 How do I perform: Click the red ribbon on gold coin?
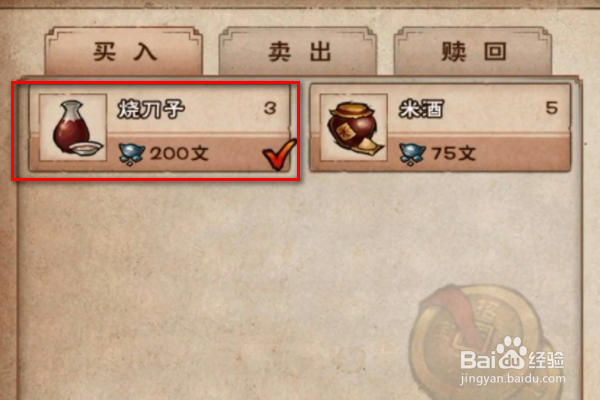(x=457, y=312)
